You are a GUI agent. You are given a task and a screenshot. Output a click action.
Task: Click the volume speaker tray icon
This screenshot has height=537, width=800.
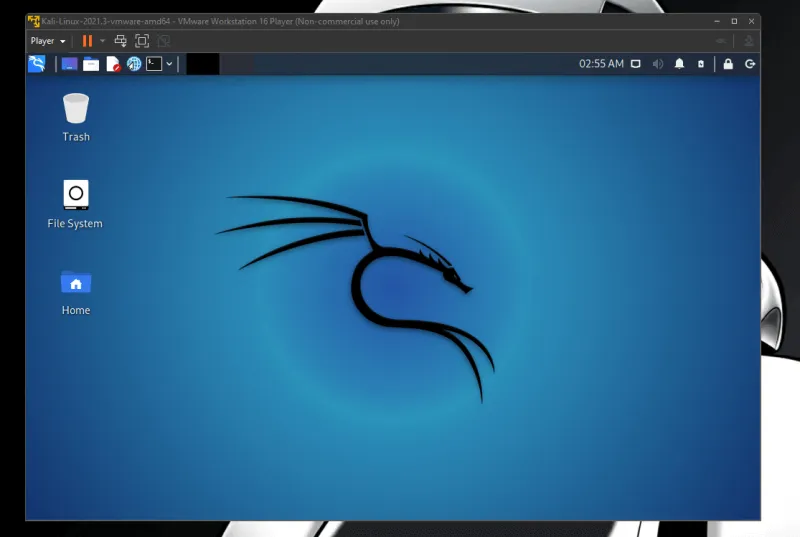pyautogui.click(x=658, y=64)
